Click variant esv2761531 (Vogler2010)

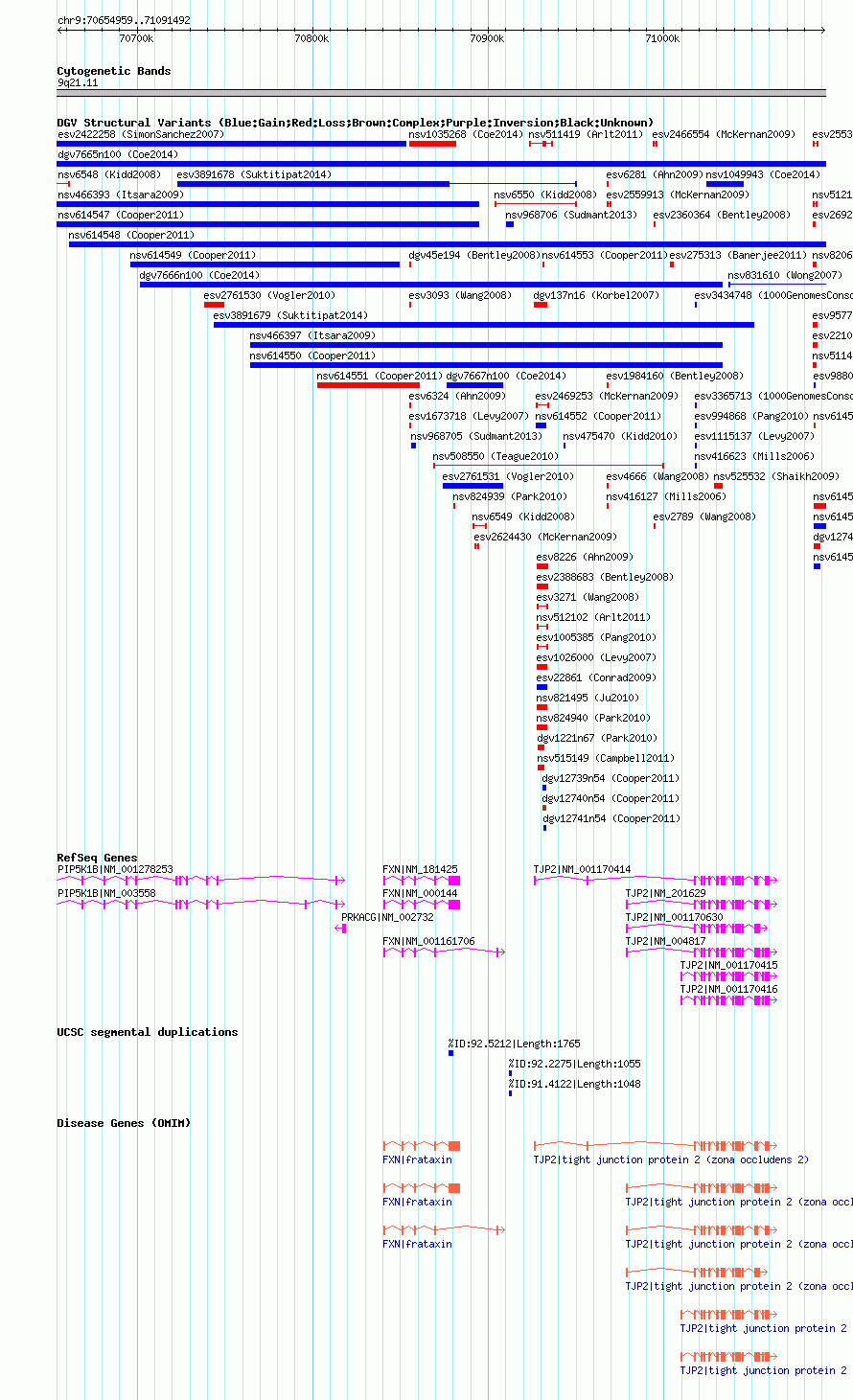509,477
